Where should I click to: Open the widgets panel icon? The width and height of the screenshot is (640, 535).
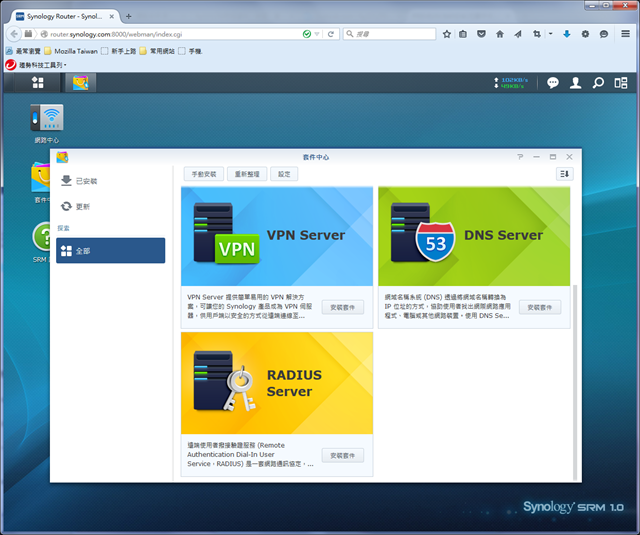point(621,83)
